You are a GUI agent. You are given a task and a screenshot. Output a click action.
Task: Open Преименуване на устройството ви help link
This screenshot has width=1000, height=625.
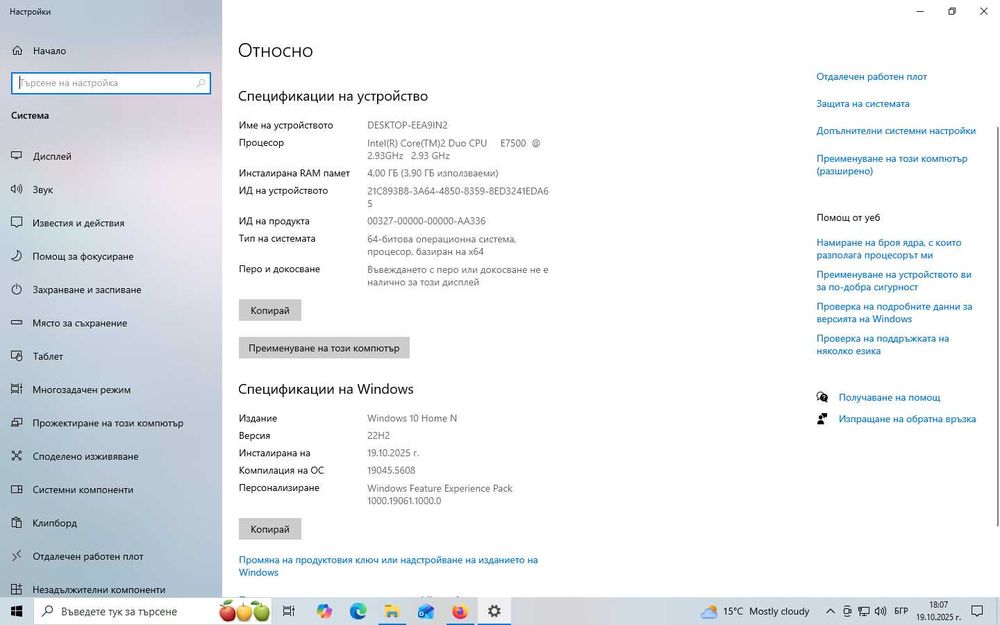[893, 281]
